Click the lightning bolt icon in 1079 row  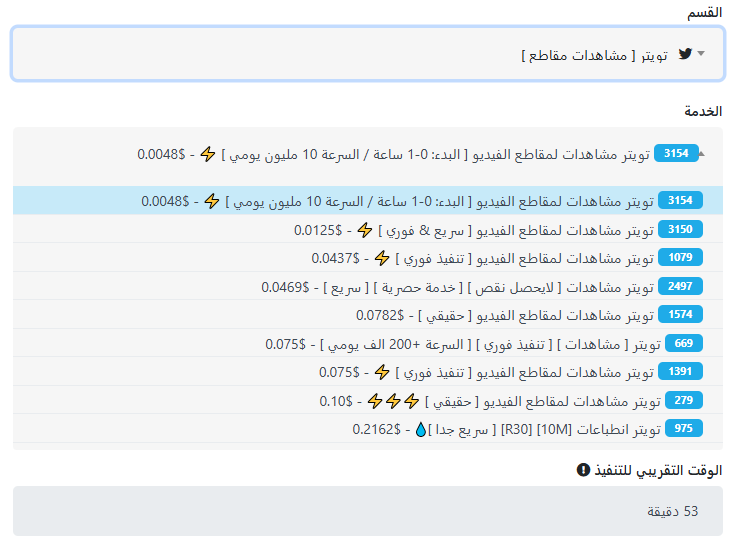382,258
